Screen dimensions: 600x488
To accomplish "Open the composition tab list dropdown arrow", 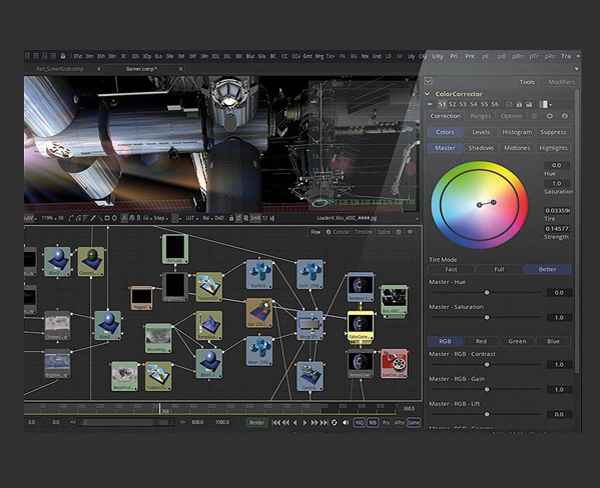I will tap(577, 69).
